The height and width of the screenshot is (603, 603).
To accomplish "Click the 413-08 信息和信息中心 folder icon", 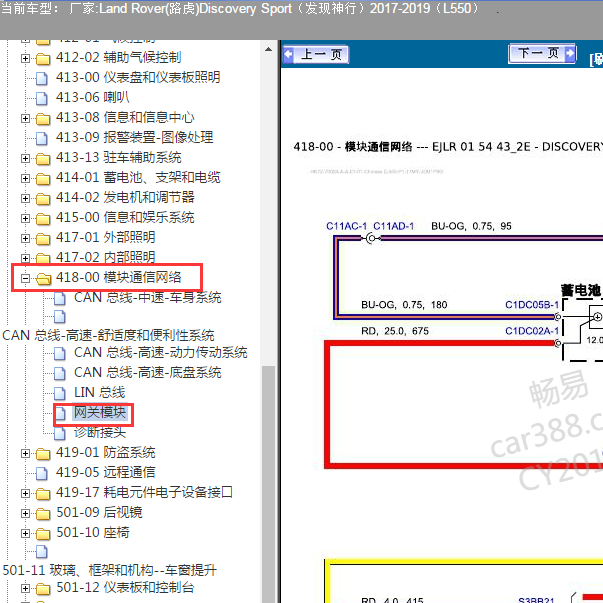I will pos(43,119).
